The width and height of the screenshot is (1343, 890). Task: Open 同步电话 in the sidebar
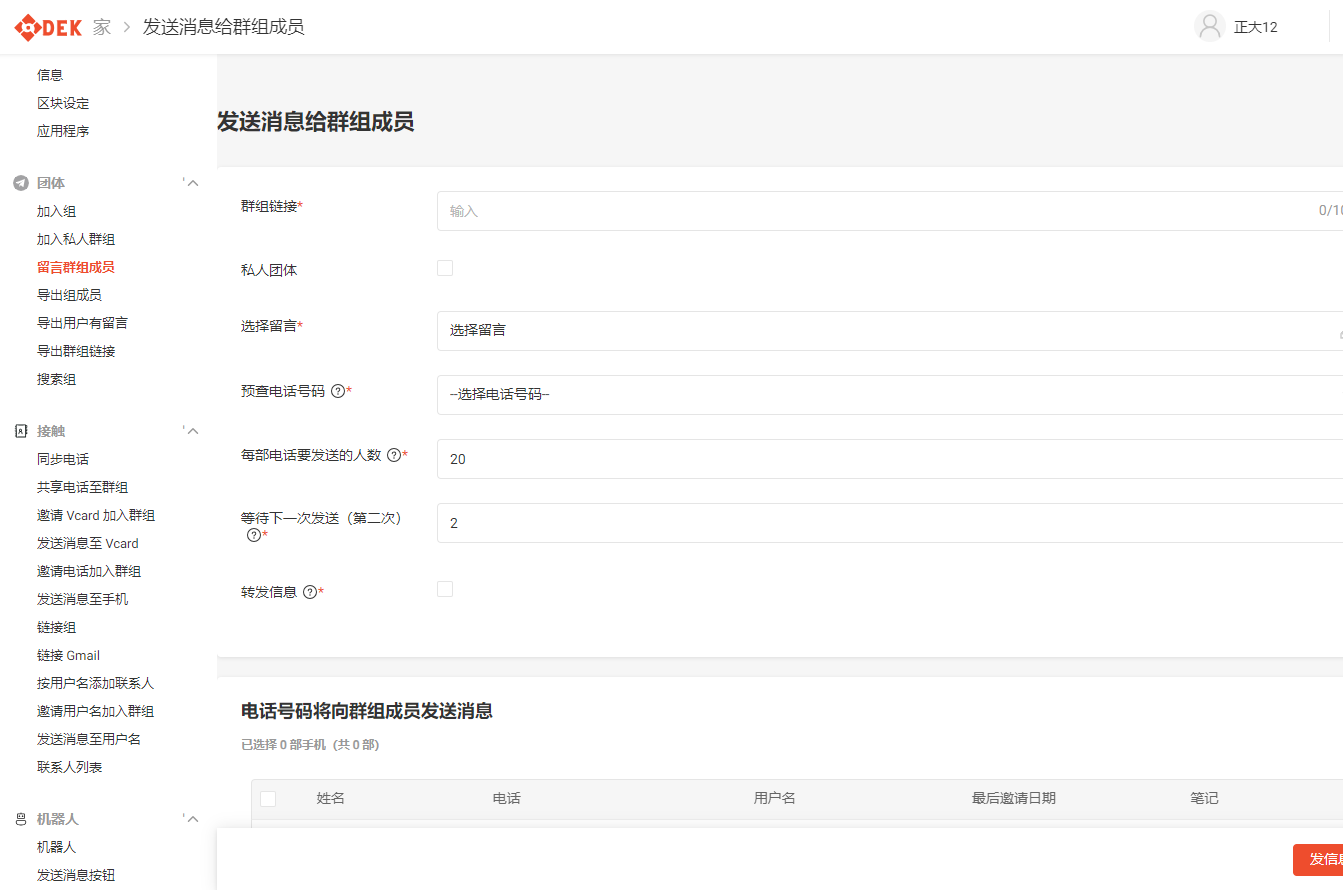point(63,459)
